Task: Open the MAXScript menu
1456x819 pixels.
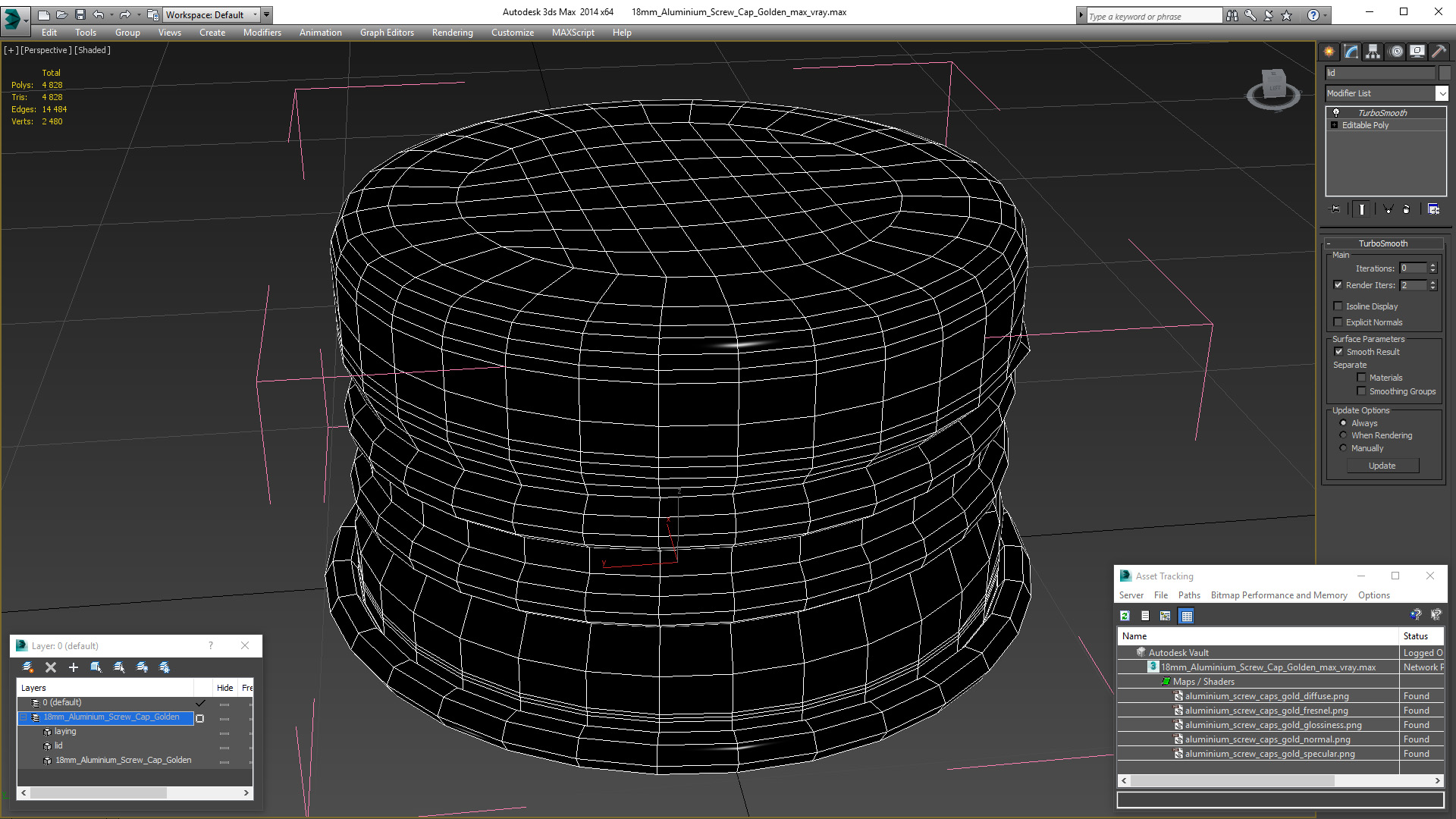Action: (x=573, y=33)
